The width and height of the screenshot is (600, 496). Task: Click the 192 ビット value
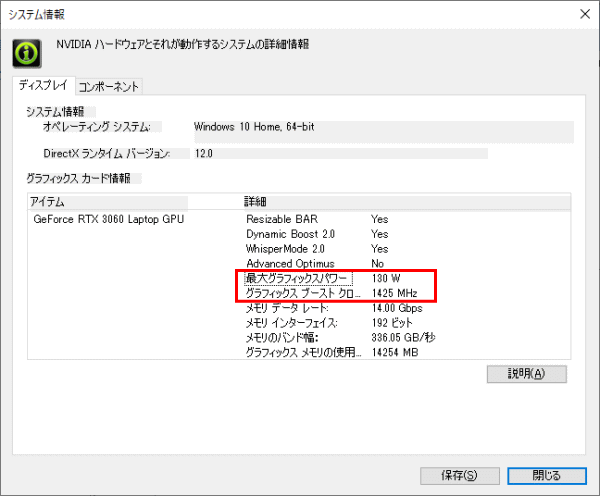(x=392, y=323)
